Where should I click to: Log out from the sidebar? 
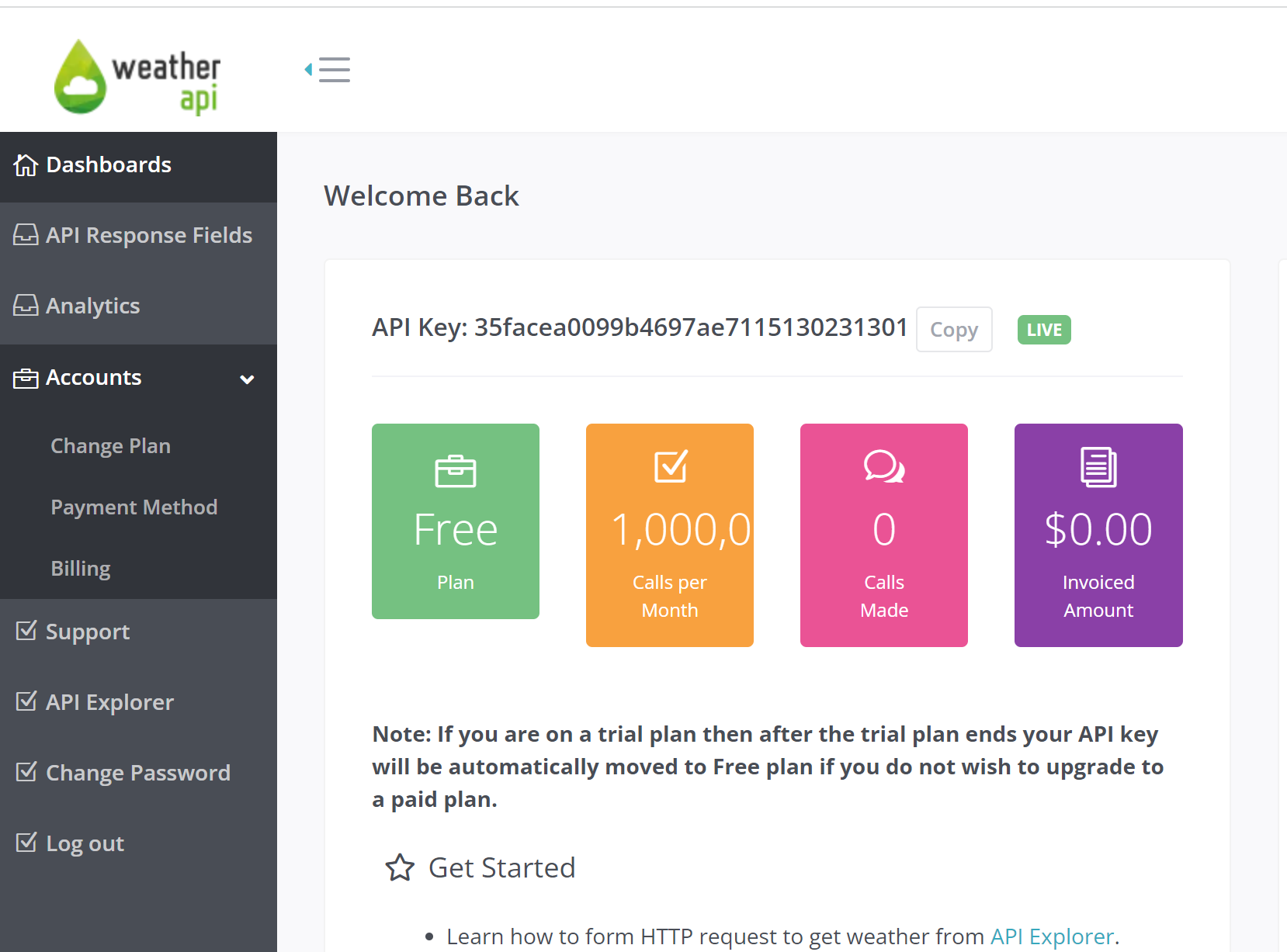coord(85,843)
